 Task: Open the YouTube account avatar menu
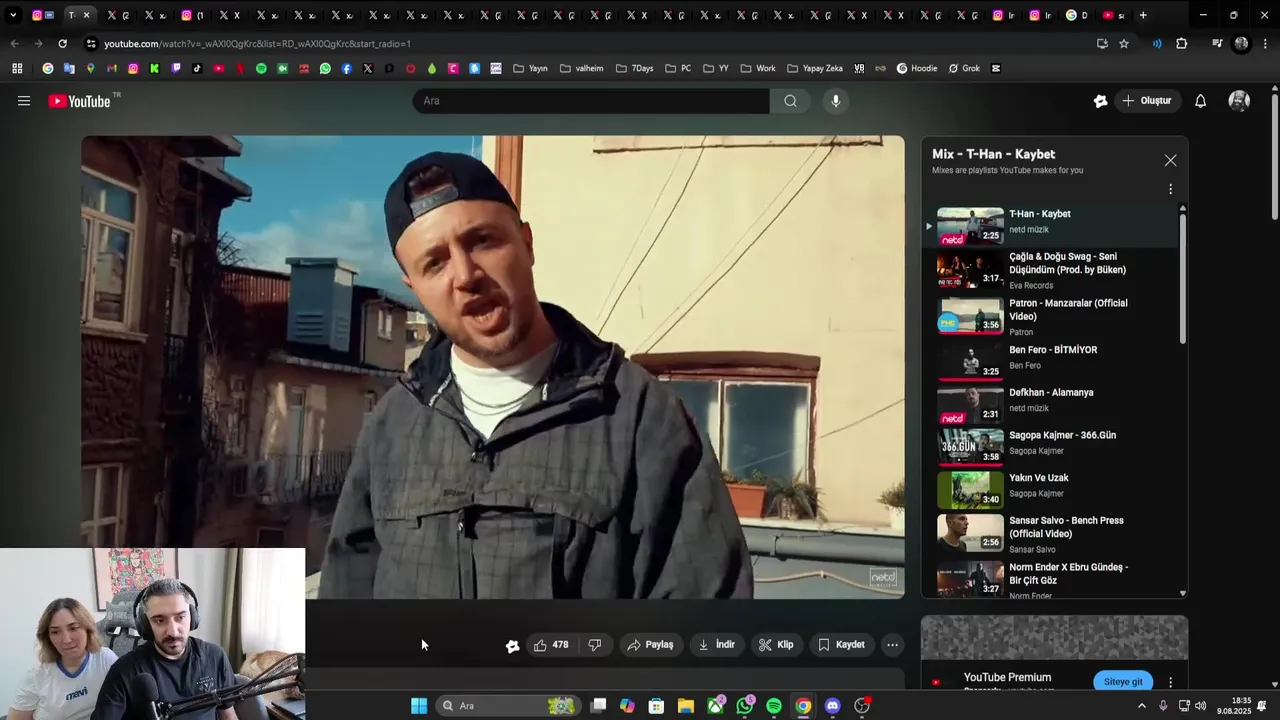click(x=1239, y=101)
